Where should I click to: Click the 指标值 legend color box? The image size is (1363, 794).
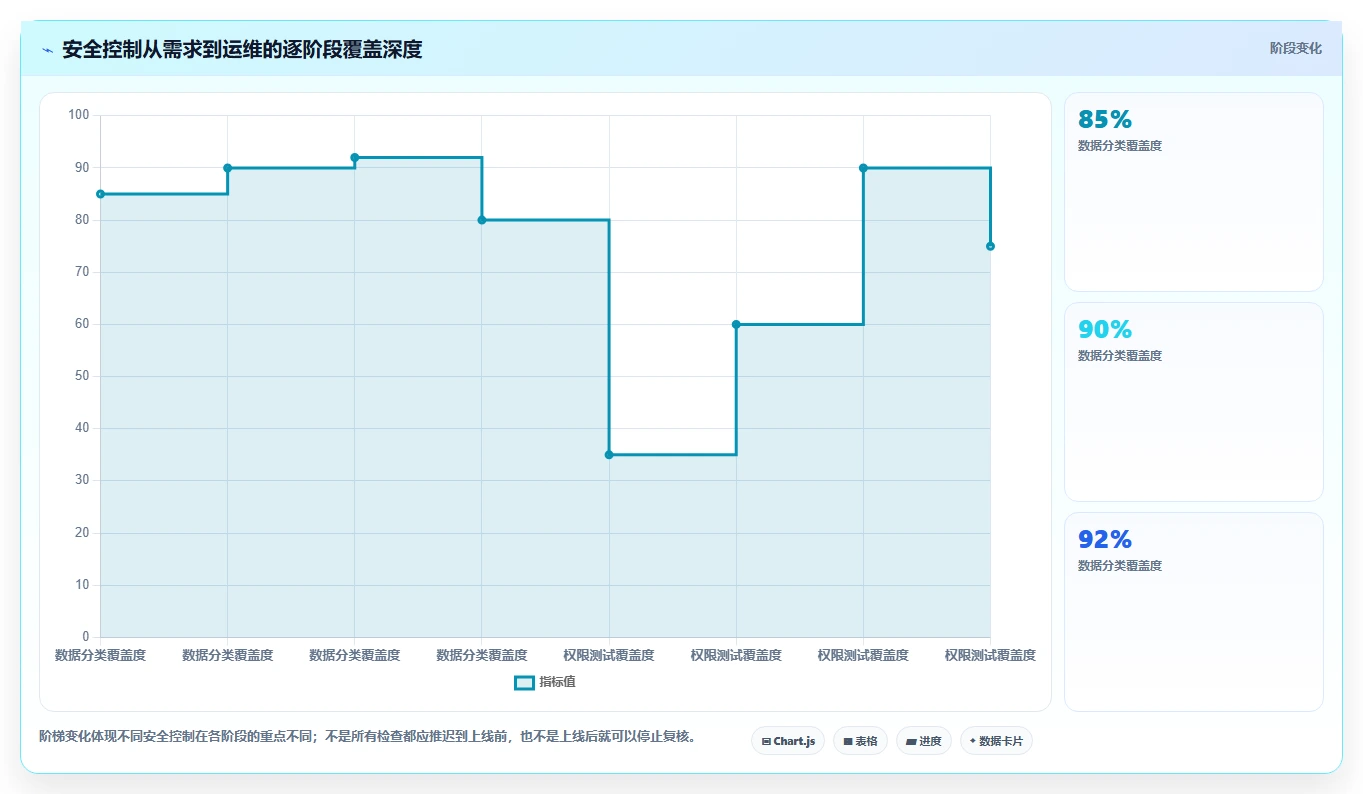click(x=524, y=682)
